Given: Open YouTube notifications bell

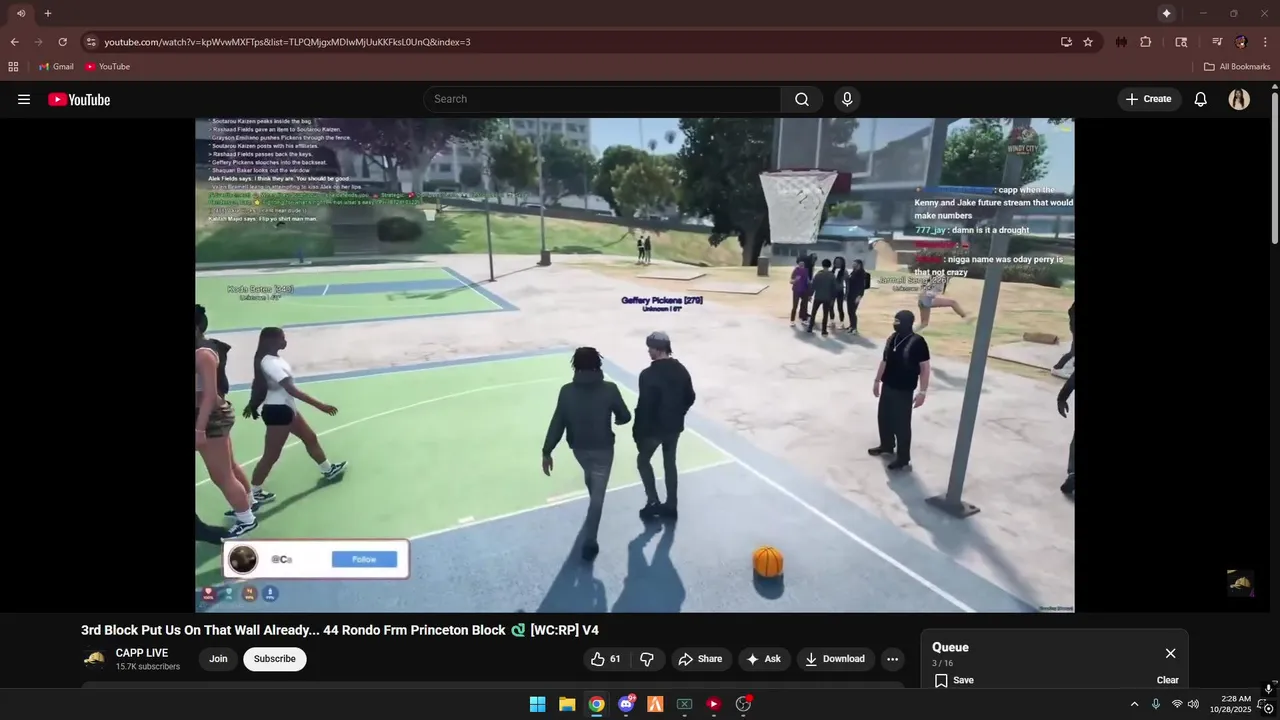Looking at the screenshot, I should tap(1201, 99).
